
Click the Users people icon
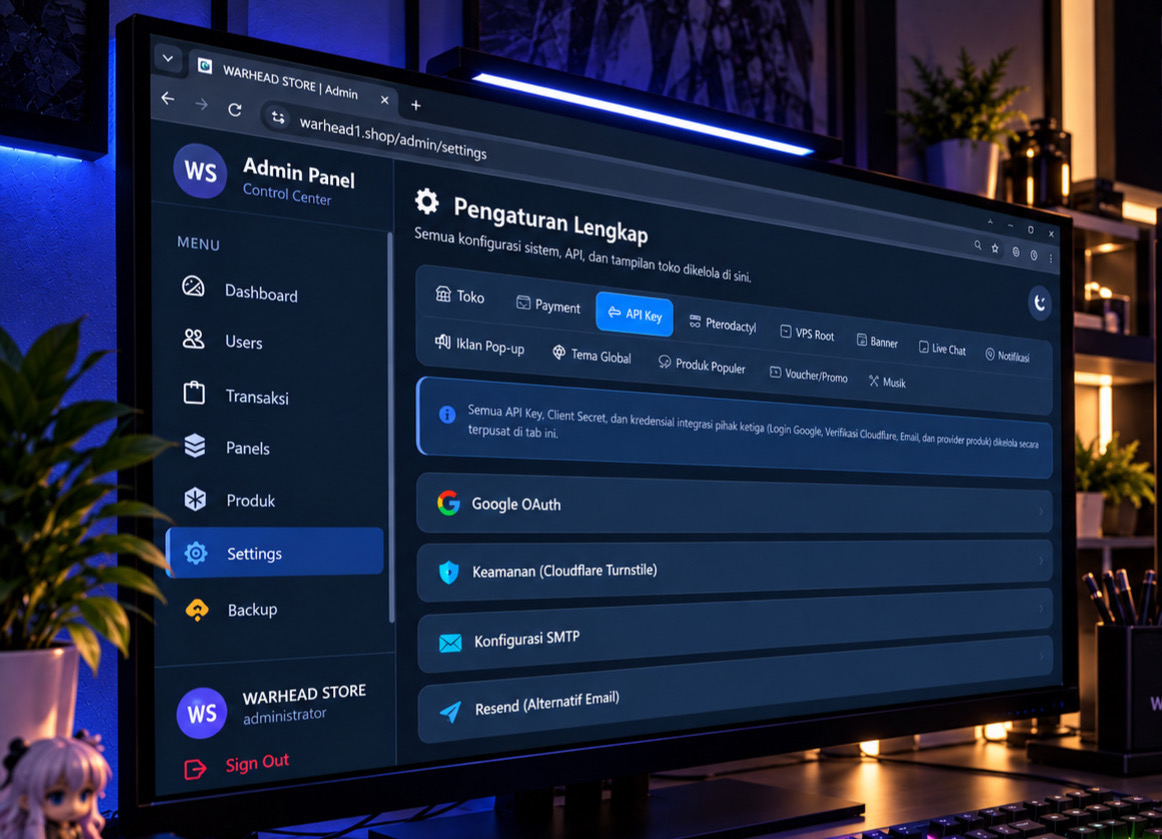coord(193,339)
